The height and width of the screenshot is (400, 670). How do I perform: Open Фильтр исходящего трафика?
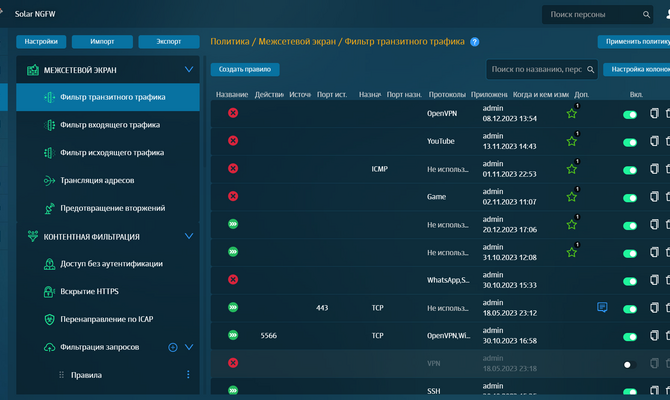click(x=108, y=153)
